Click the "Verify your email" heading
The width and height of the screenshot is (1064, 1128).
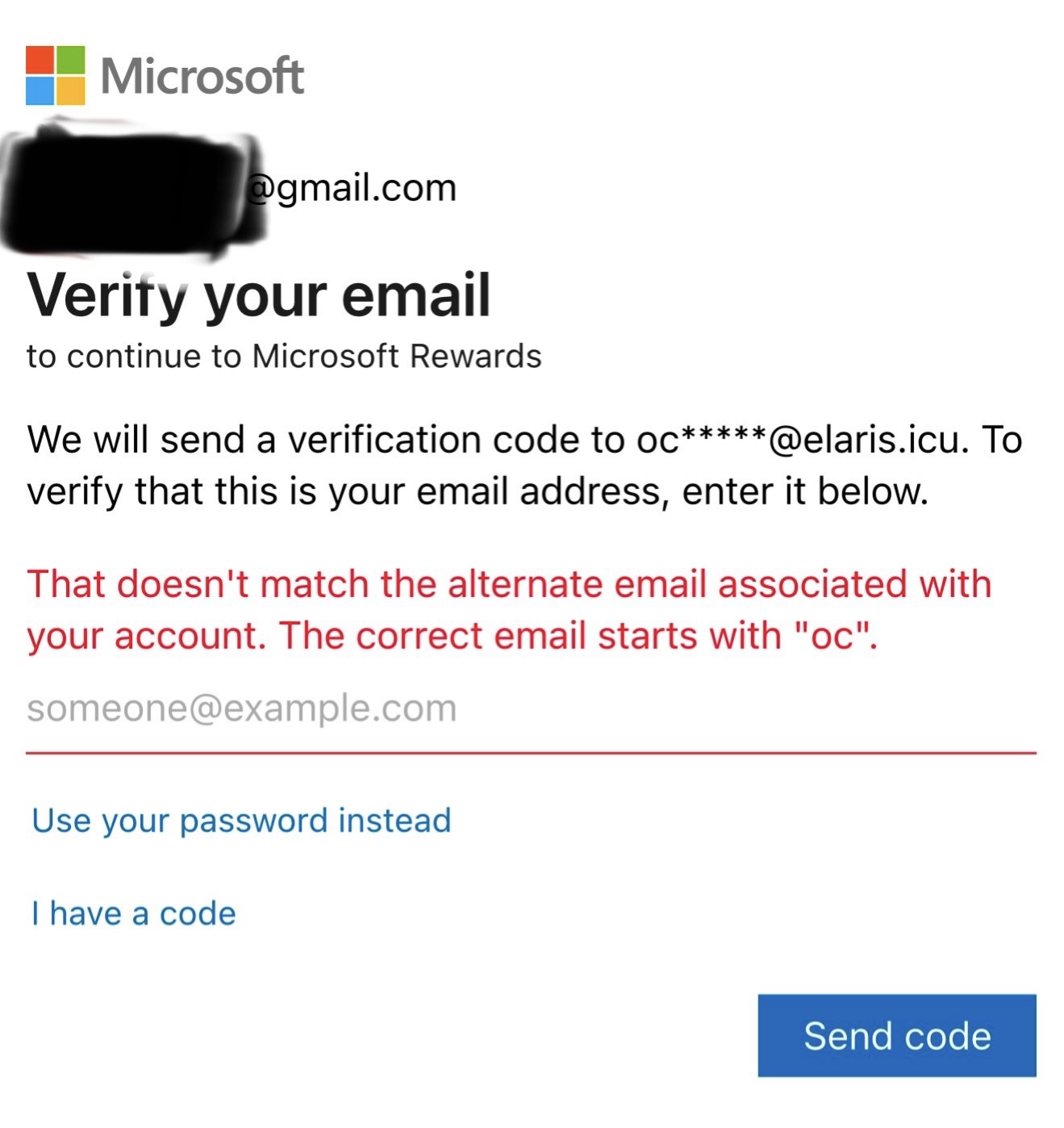click(258, 295)
